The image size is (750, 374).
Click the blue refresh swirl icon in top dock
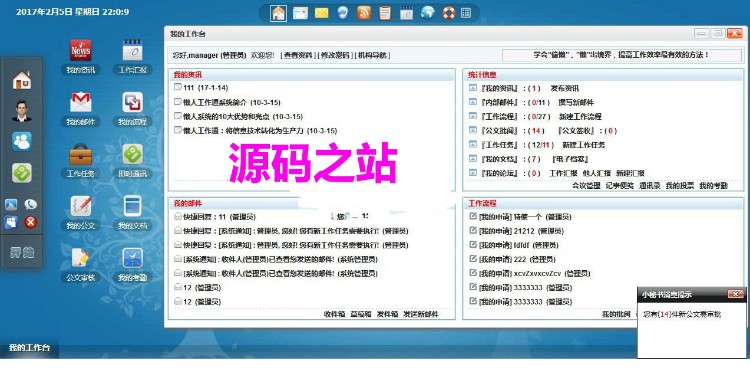(342, 13)
